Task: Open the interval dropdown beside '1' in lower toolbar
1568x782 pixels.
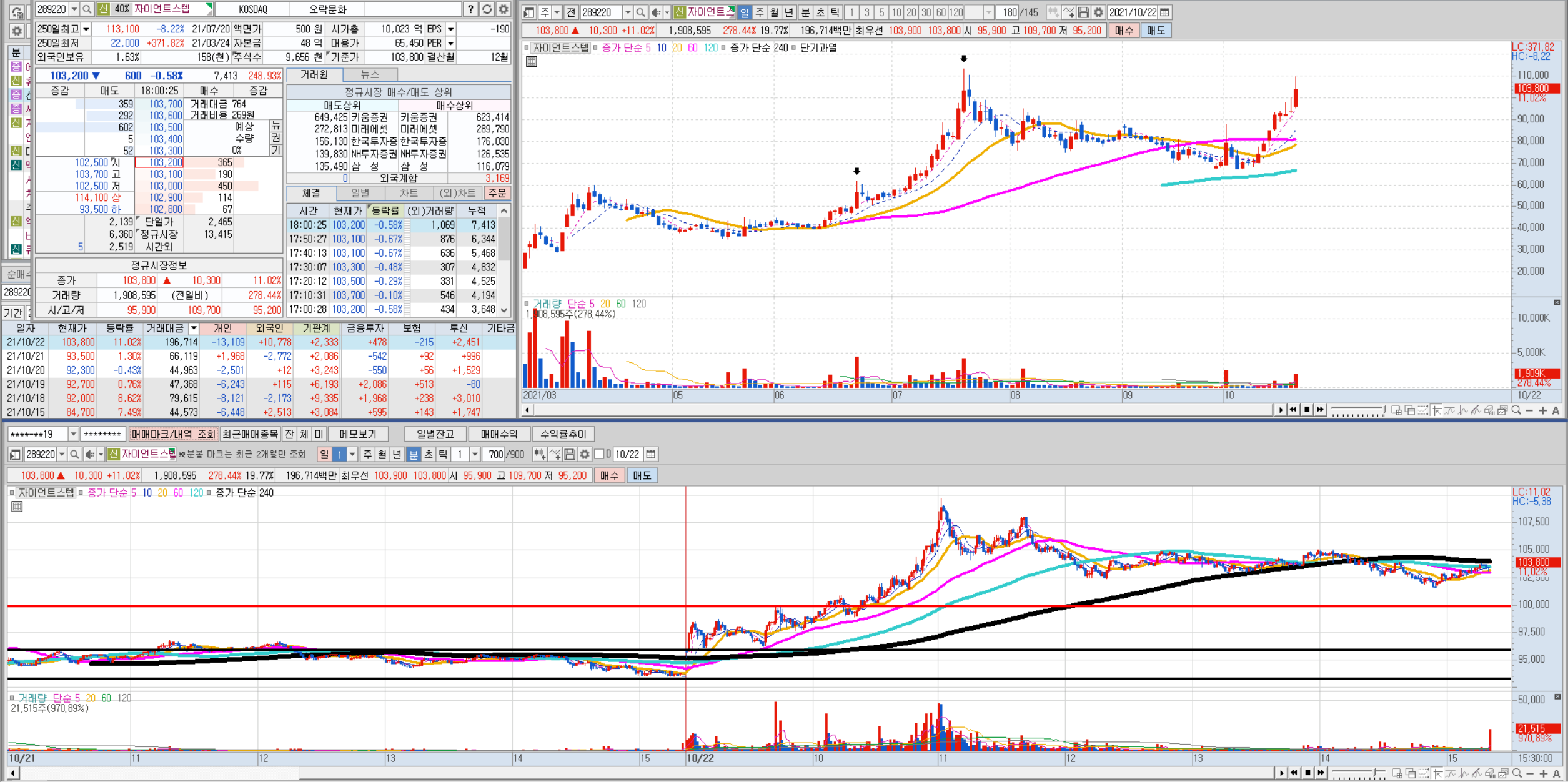Action: [x=475, y=454]
